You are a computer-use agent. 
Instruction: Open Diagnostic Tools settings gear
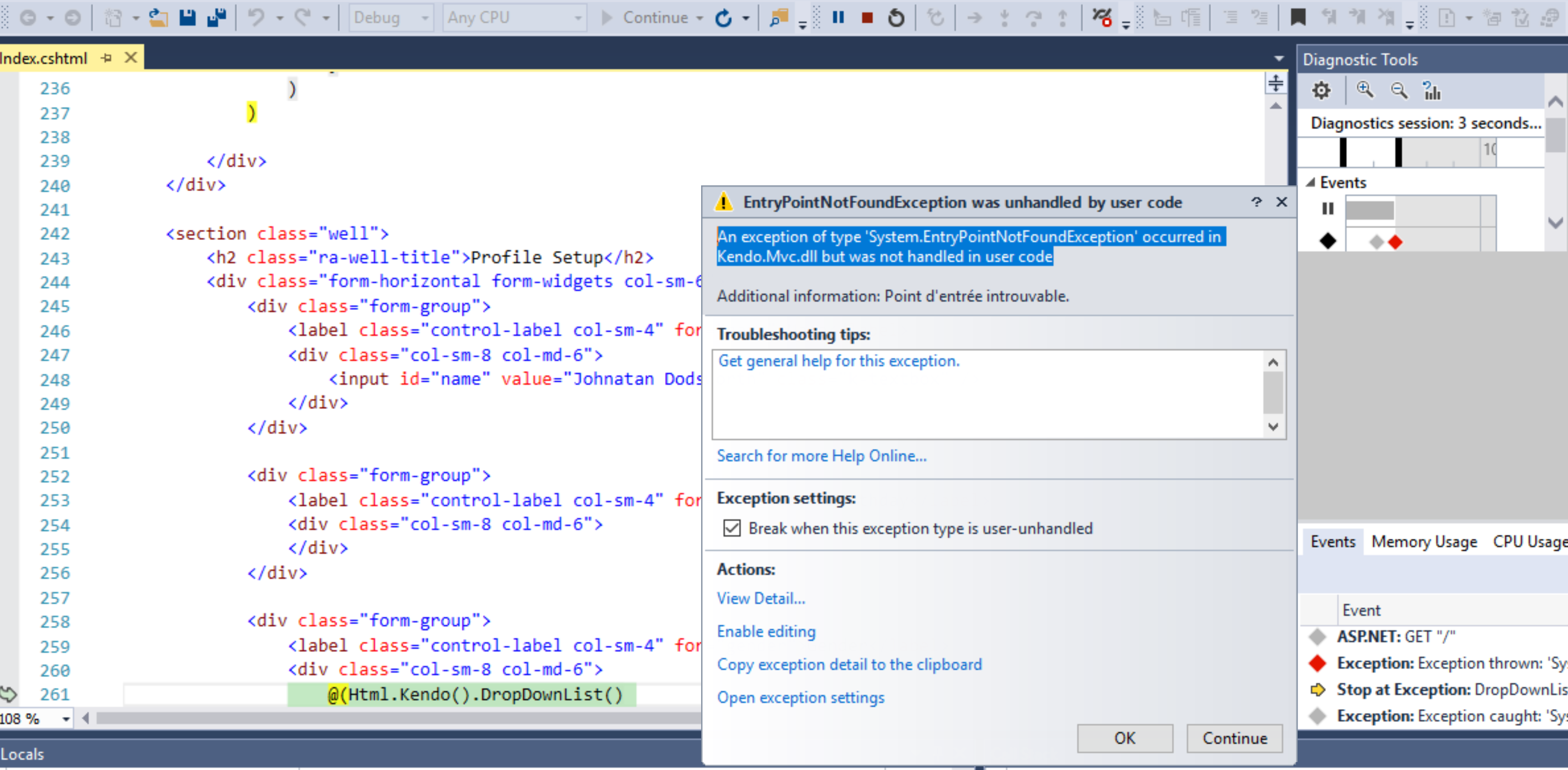[1321, 91]
